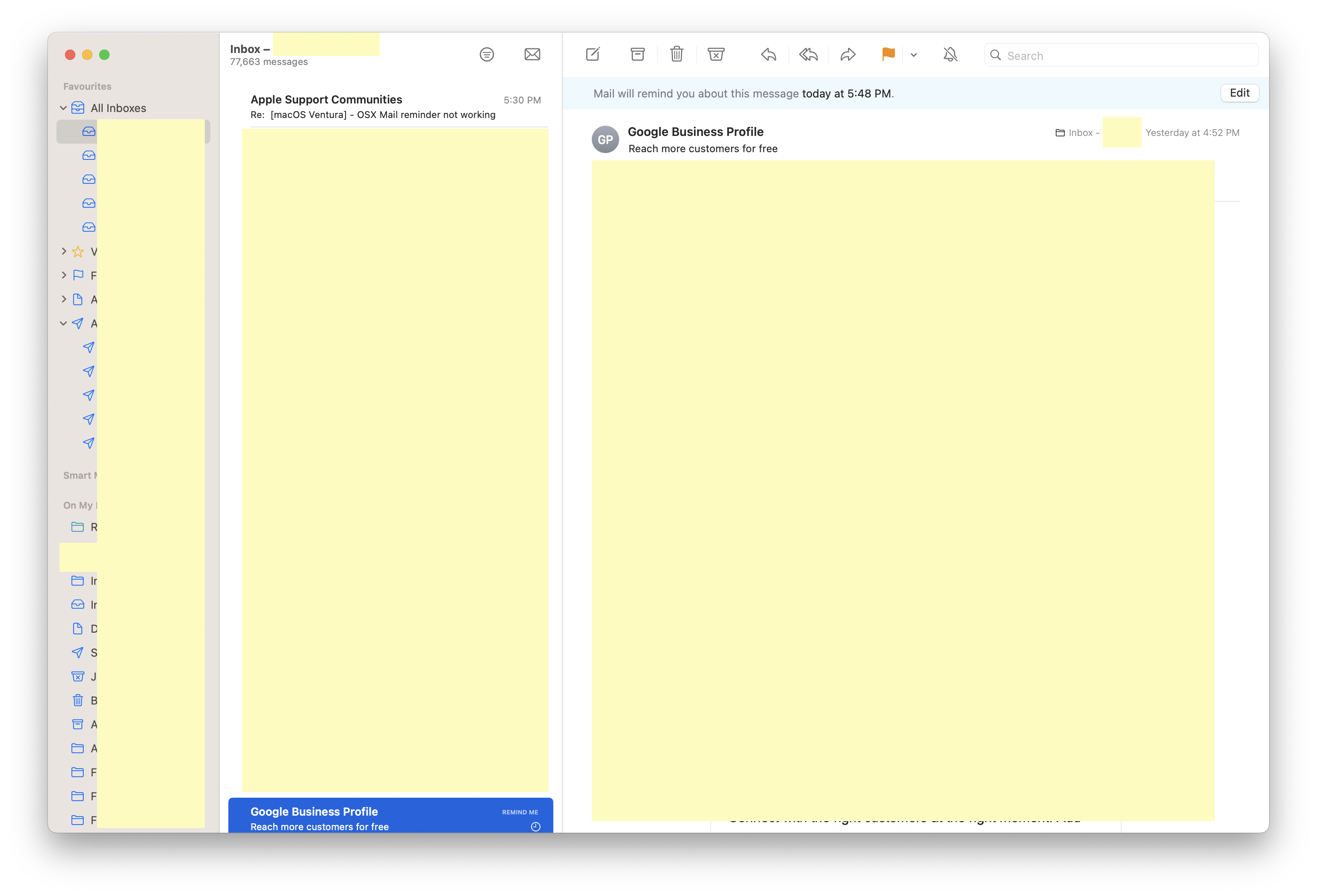
Task: Forward the selected message
Action: (848, 54)
